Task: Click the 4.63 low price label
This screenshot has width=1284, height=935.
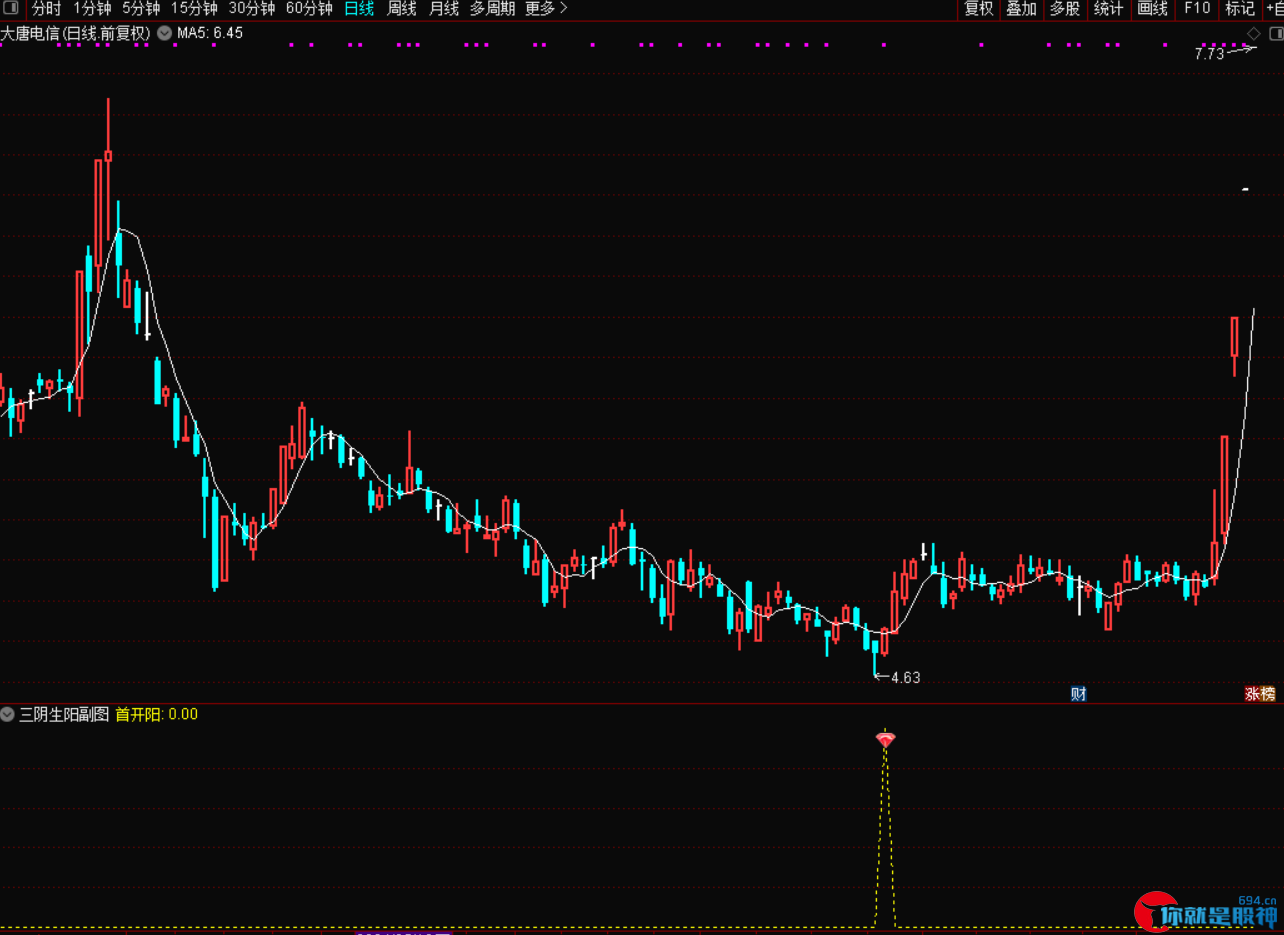Action: pyautogui.click(x=905, y=677)
